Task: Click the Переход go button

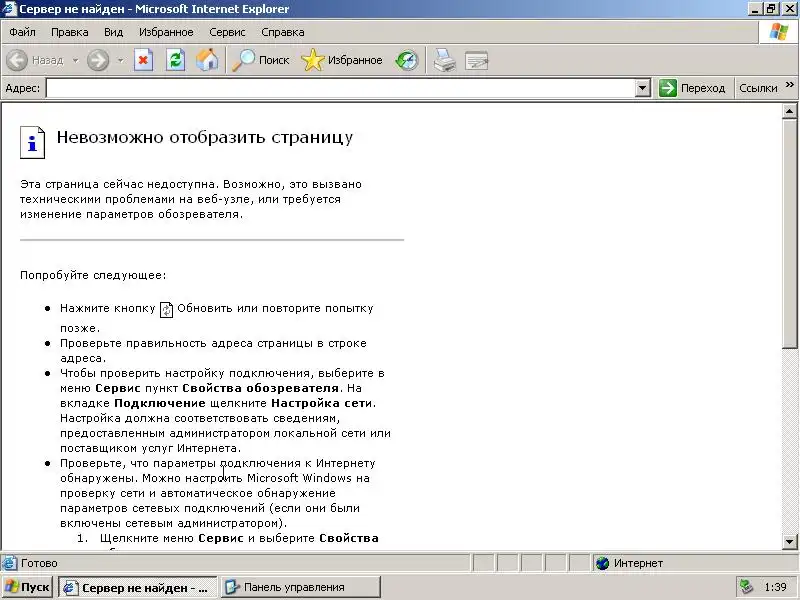Action: (x=692, y=88)
